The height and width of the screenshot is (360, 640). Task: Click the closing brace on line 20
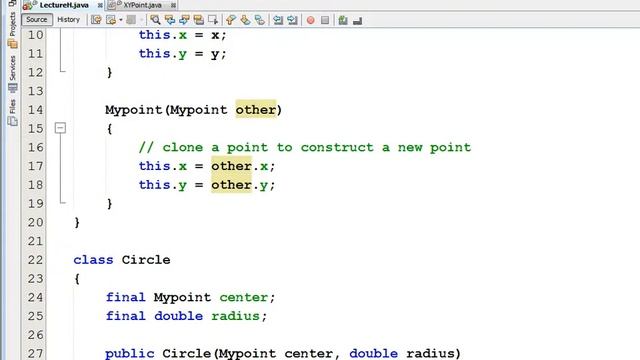[x=77, y=222]
